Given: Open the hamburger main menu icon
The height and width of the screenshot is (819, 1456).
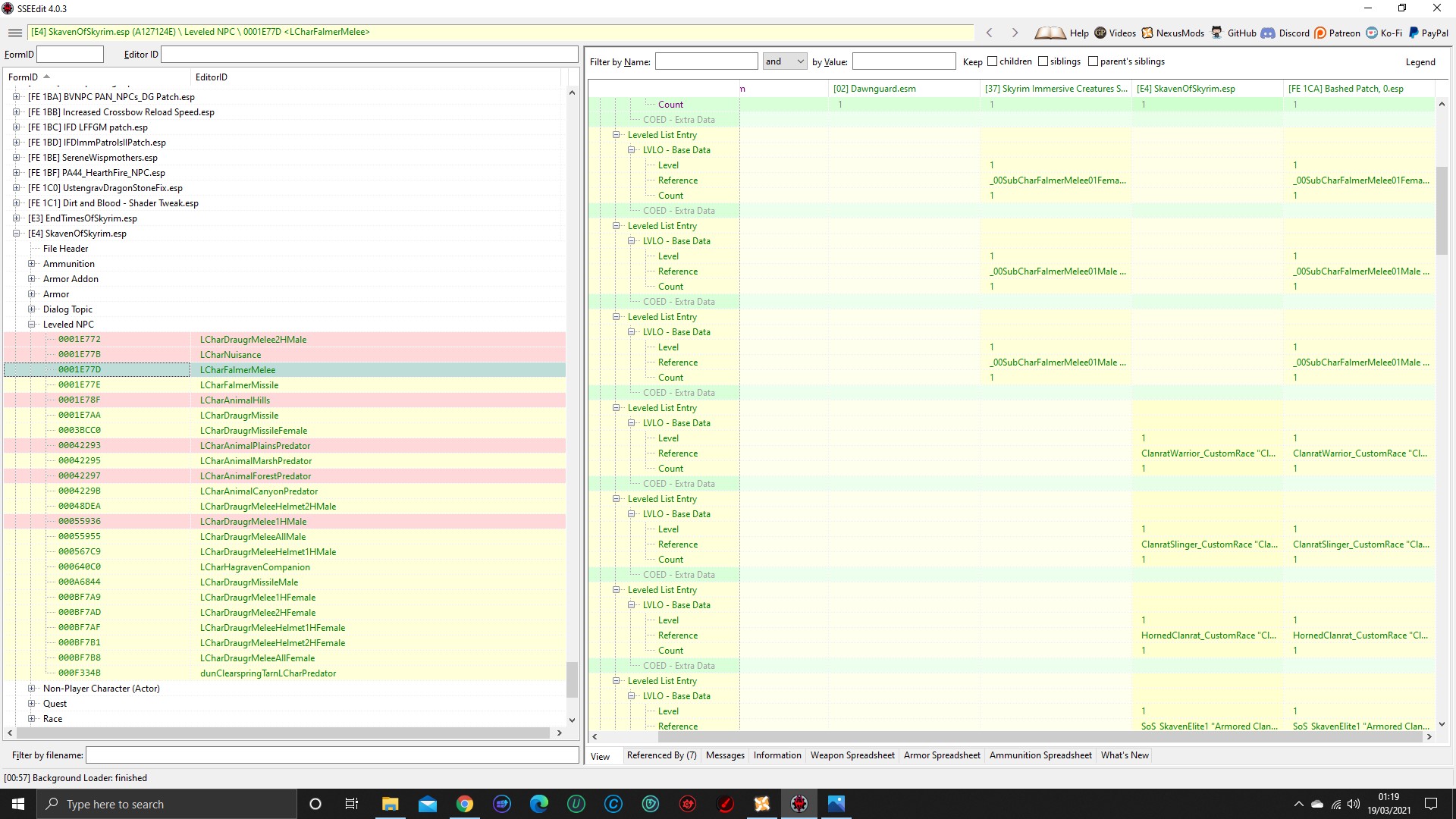Looking at the screenshot, I should click(x=14, y=33).
